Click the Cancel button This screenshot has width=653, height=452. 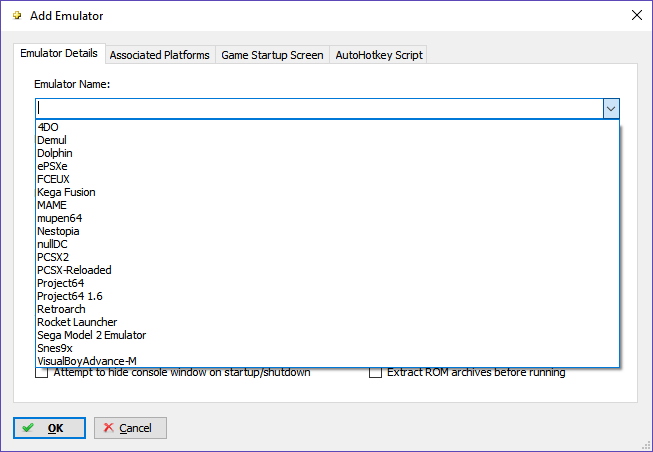(130, 428)
